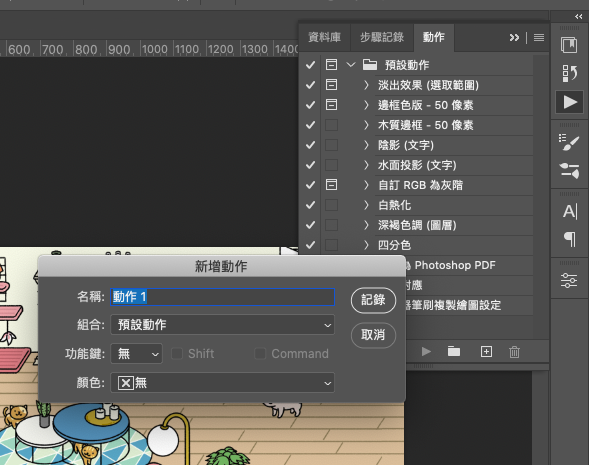Viewport: 589px width, 465px height.
Task: Select the Photoshop PDF action row
Action: [469, 265]
